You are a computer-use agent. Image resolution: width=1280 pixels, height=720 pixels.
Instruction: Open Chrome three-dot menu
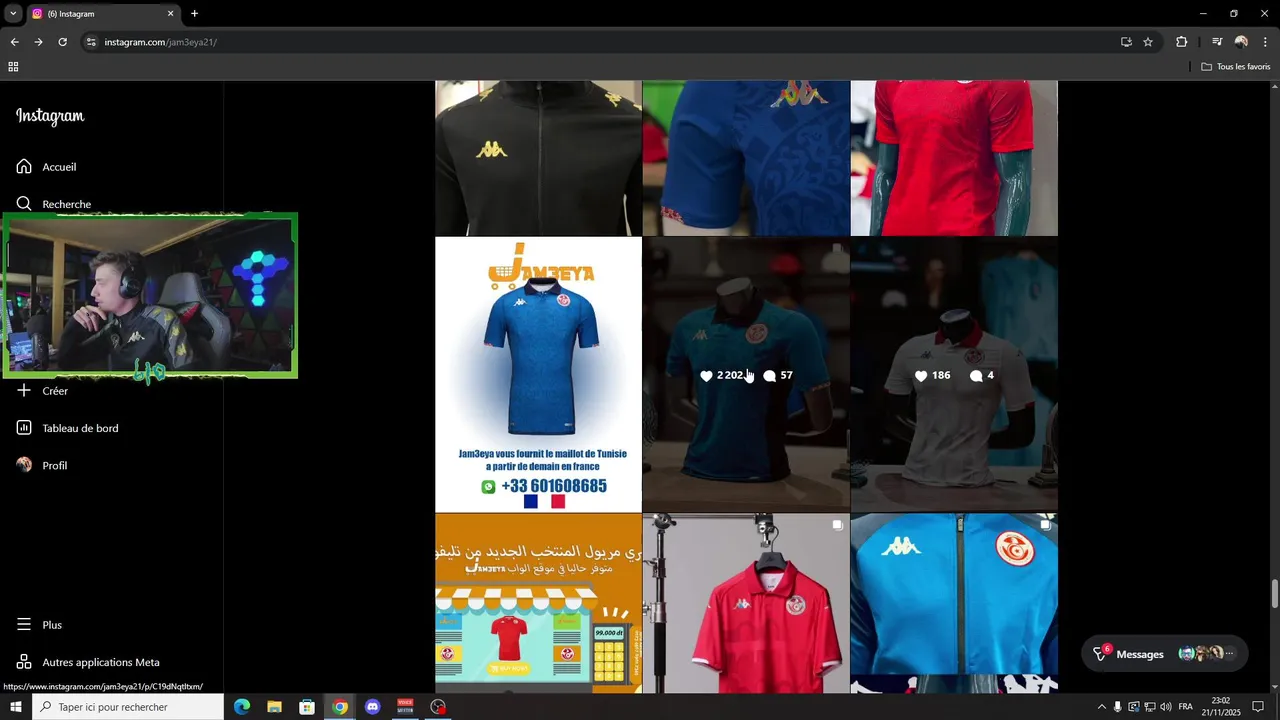coord(1266,42)
